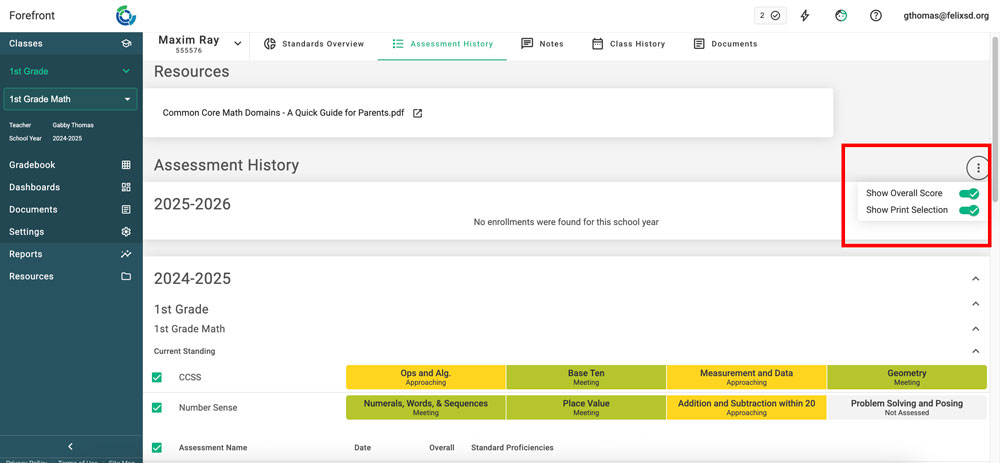Image resolution: width=1000 pixels, height=463 pixels.
Task: Open the help question mark icon
Action: point(876,16)
